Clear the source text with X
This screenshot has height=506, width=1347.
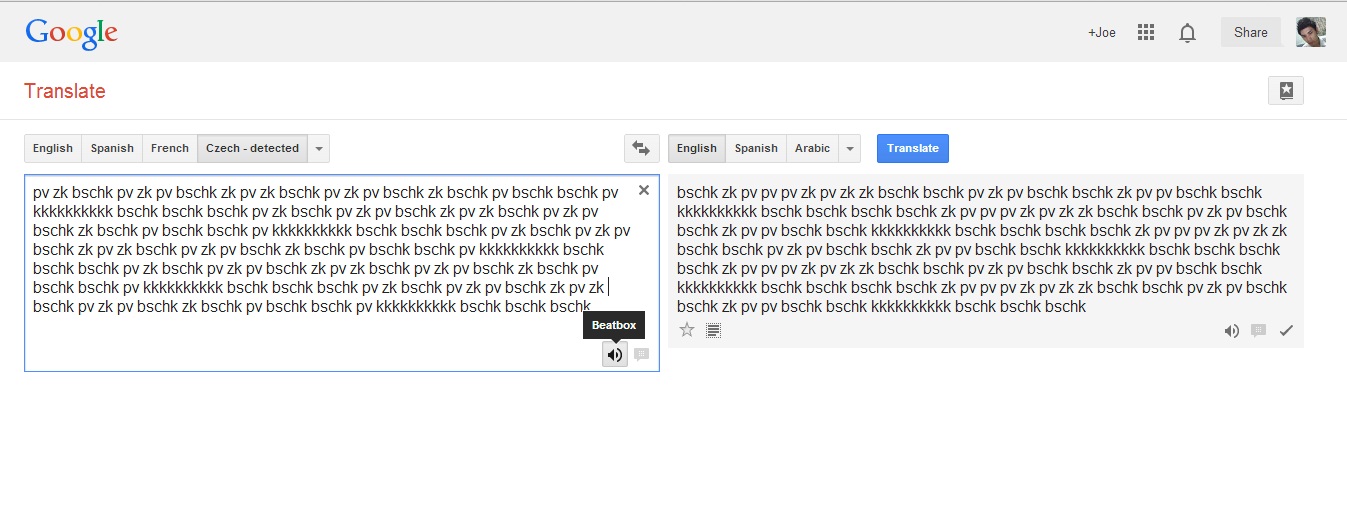click(644, 190)
